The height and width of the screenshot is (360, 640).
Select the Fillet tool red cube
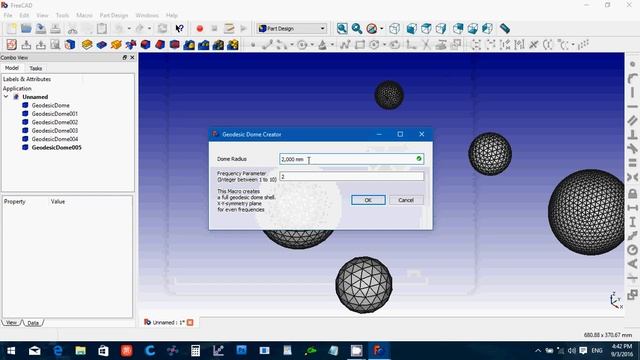(145, 44)
